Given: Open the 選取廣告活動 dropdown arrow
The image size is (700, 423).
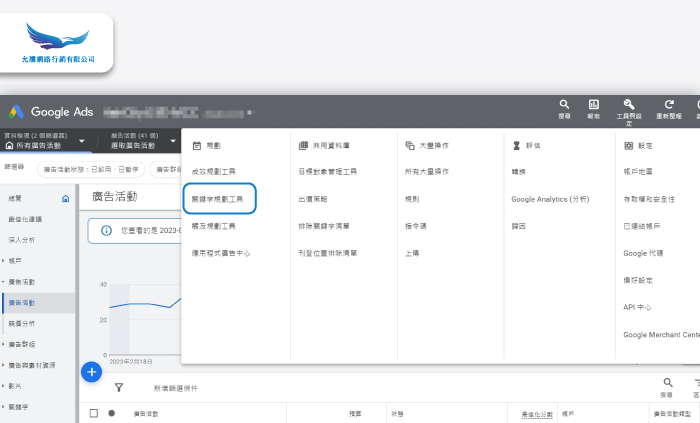Looking at the screenshot, I should [x=173, y=141].
